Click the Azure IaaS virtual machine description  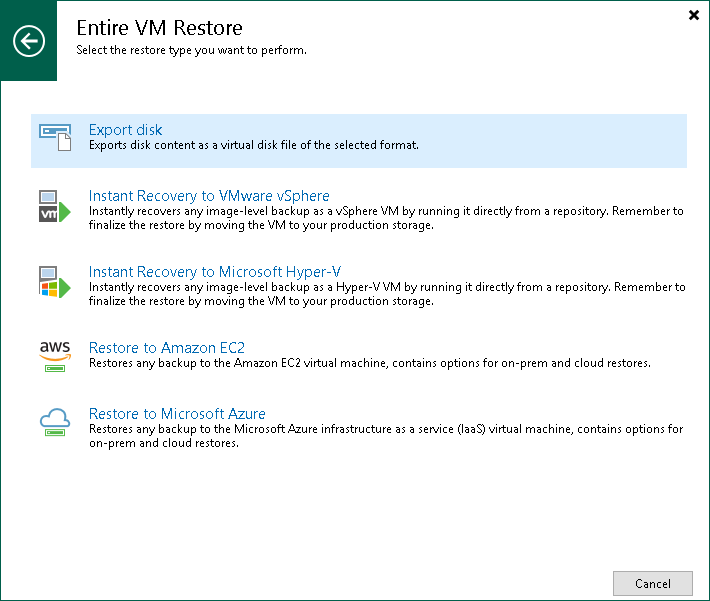(x=386, y=436)
